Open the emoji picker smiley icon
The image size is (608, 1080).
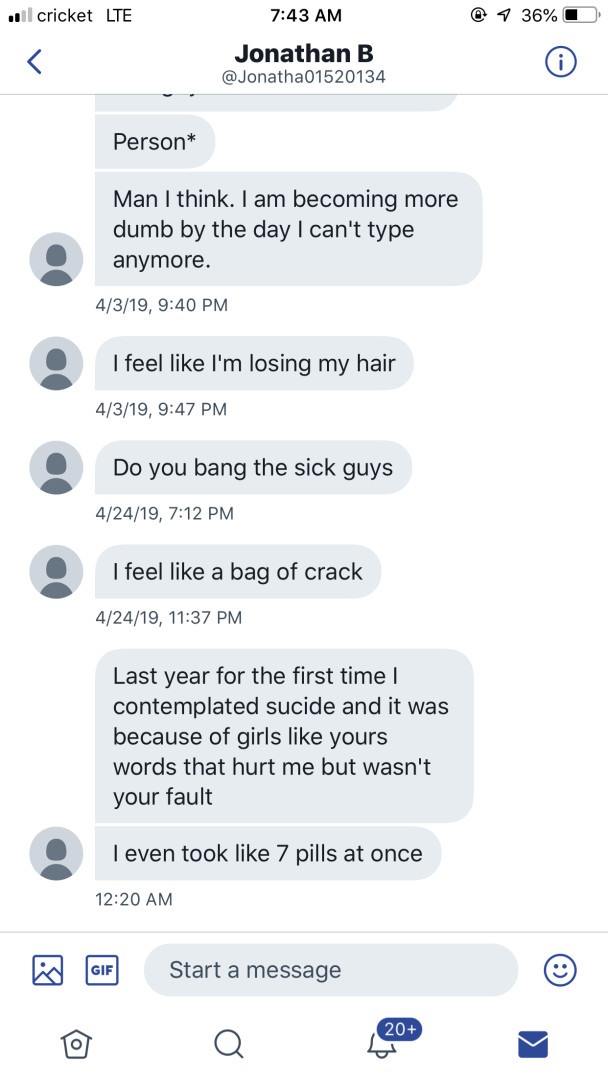pyautogui.click(x=560, y=969)
